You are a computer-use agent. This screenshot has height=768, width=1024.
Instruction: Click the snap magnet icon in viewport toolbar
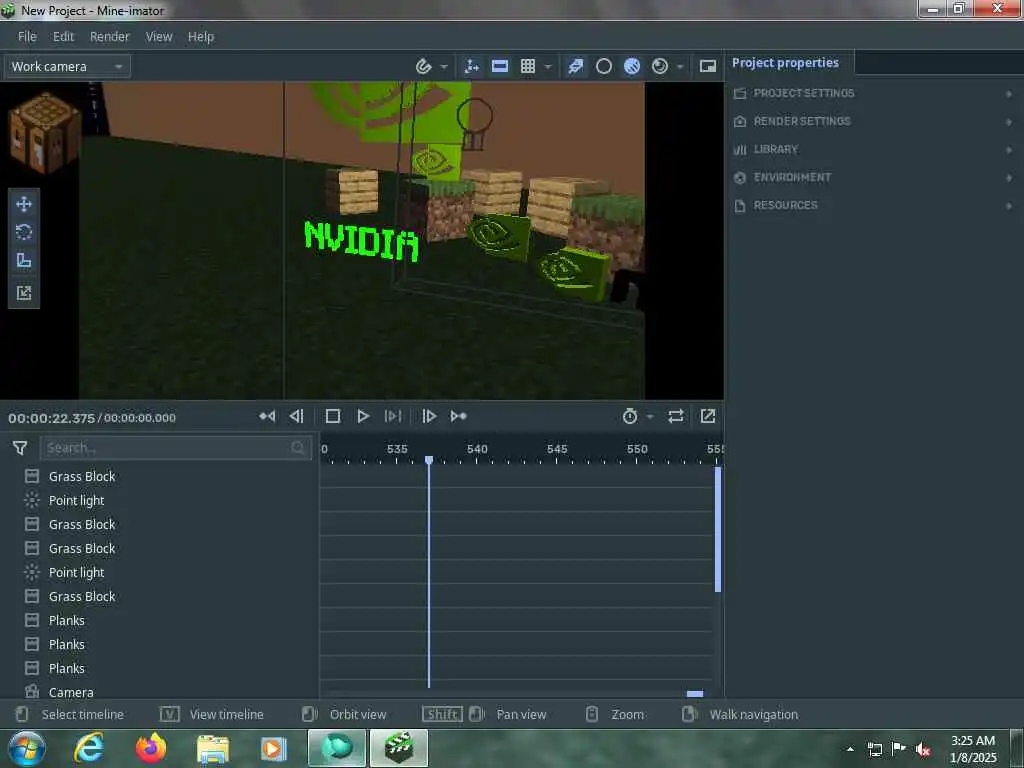tap(423, 66)
